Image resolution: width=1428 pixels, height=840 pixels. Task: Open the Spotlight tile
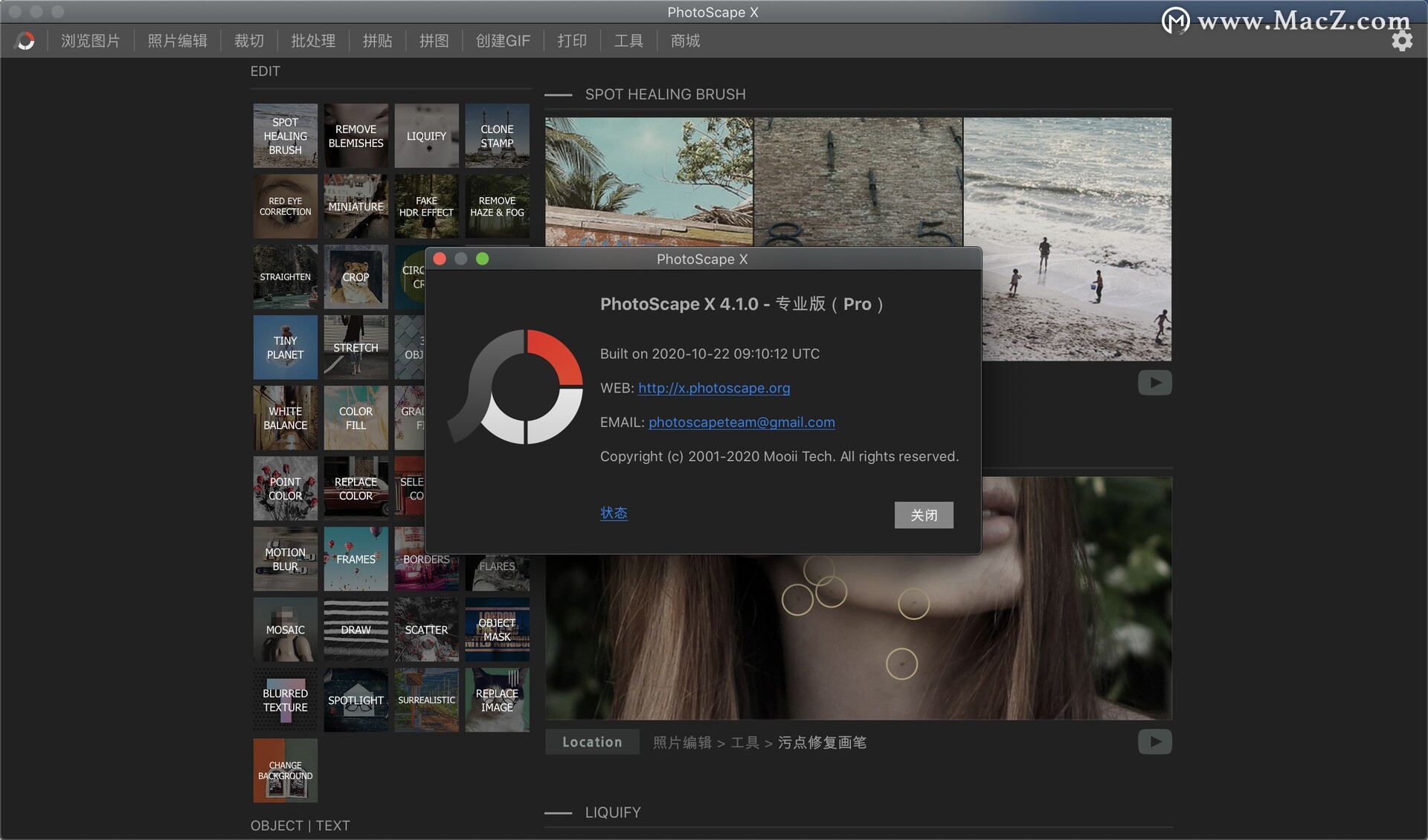(x=356, y=700)
